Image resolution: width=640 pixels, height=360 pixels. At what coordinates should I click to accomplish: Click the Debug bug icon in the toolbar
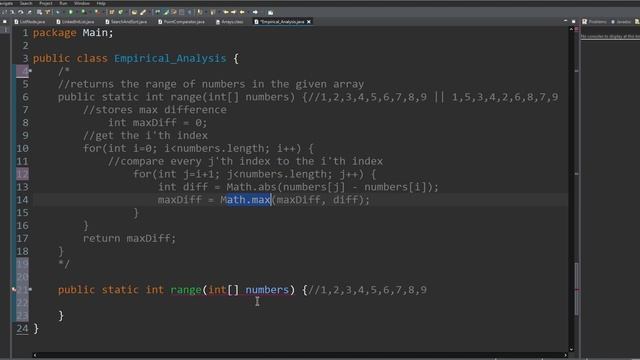click(58, 12)
